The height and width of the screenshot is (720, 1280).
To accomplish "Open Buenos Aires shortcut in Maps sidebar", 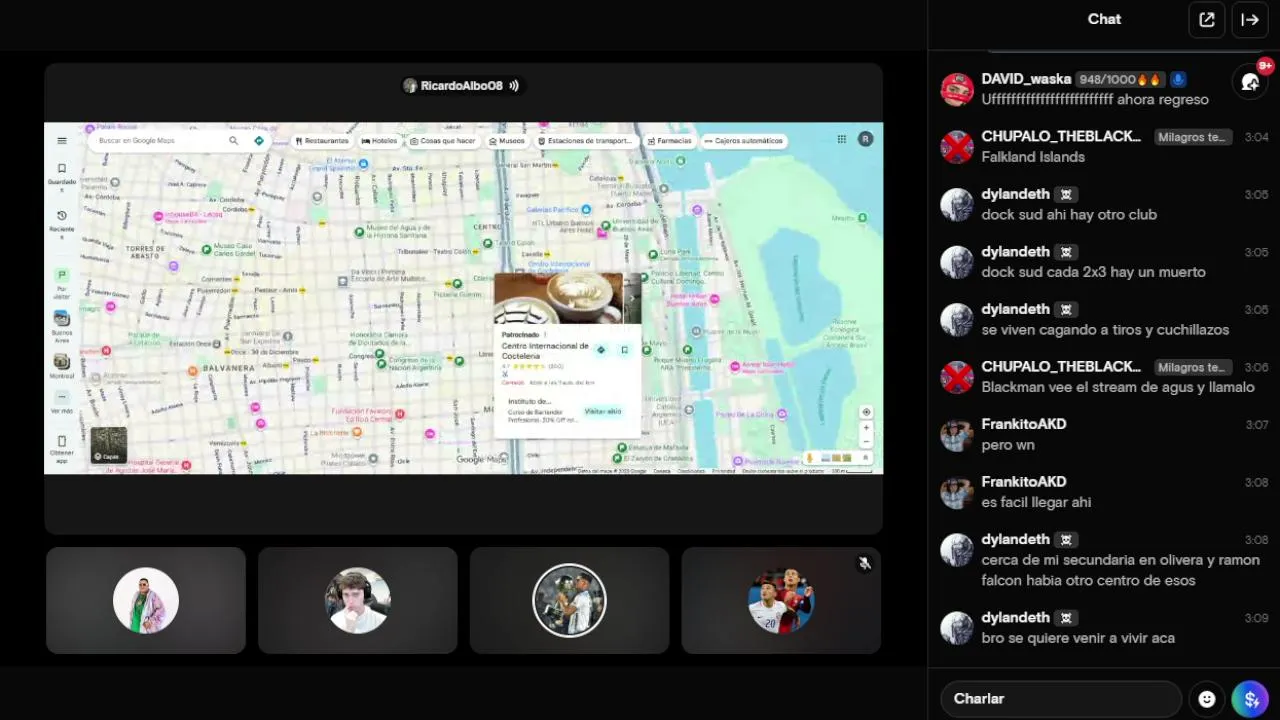I will (x=62, y=324).
